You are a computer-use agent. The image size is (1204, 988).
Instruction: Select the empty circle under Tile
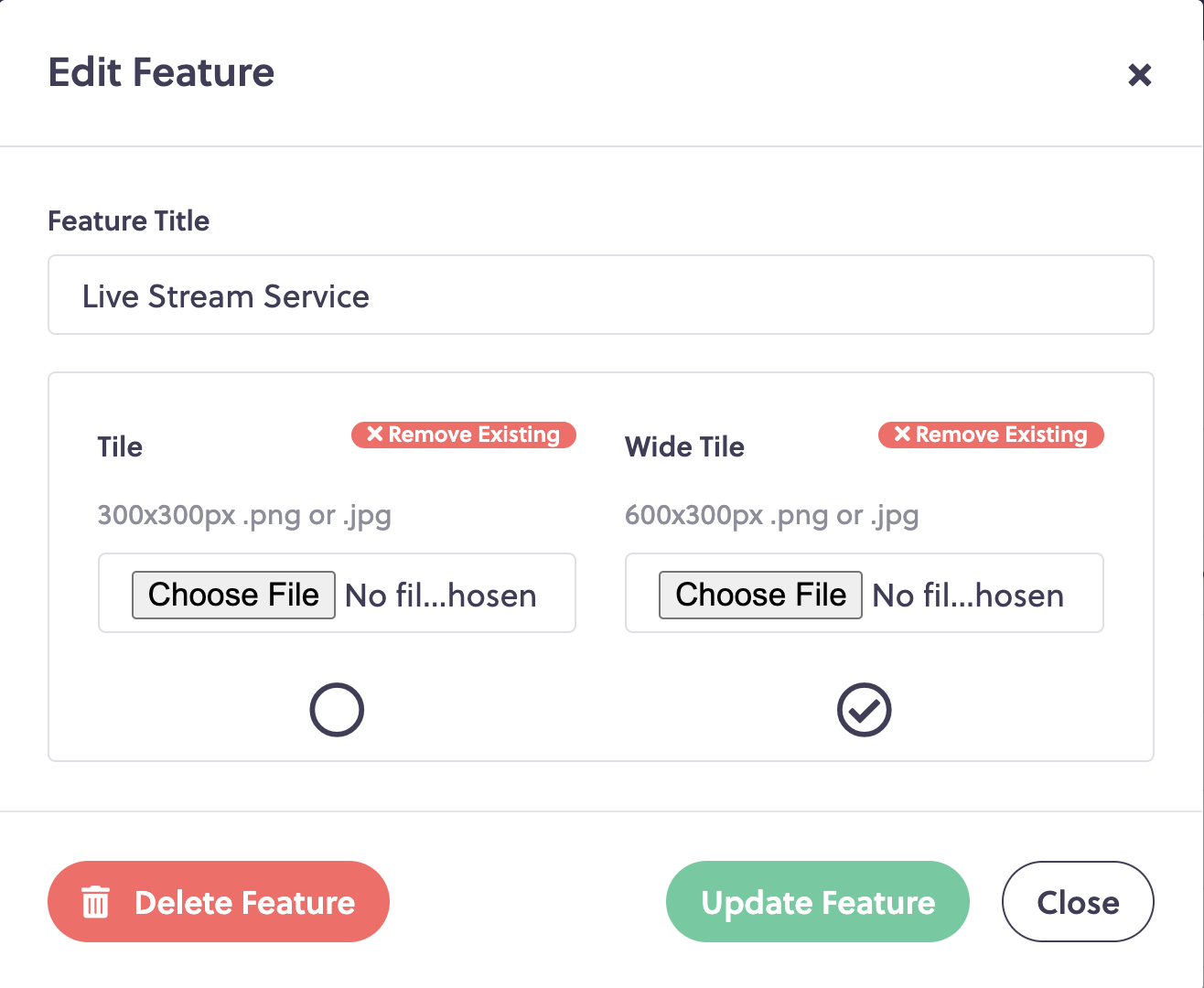[x=337, y=710]
